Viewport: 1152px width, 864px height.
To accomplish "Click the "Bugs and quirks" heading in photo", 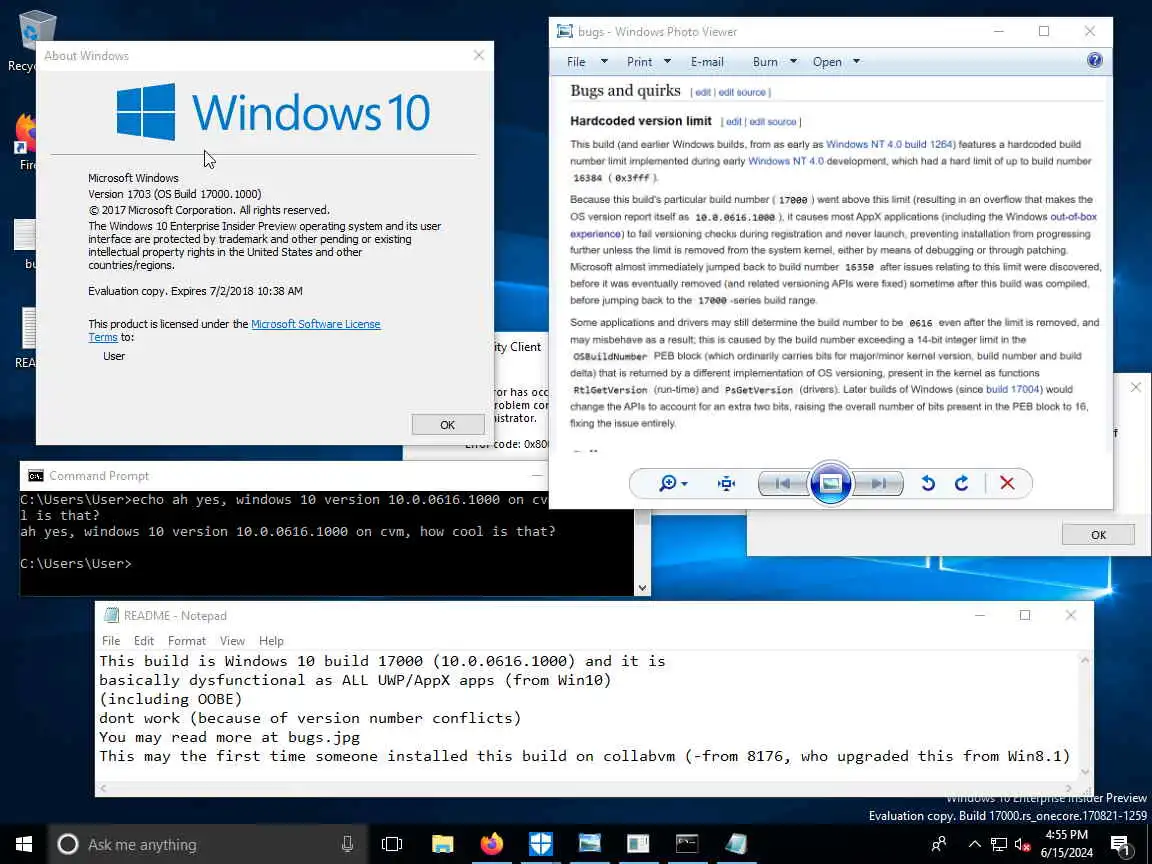I will pyautogui.click(x=625, y=90).
